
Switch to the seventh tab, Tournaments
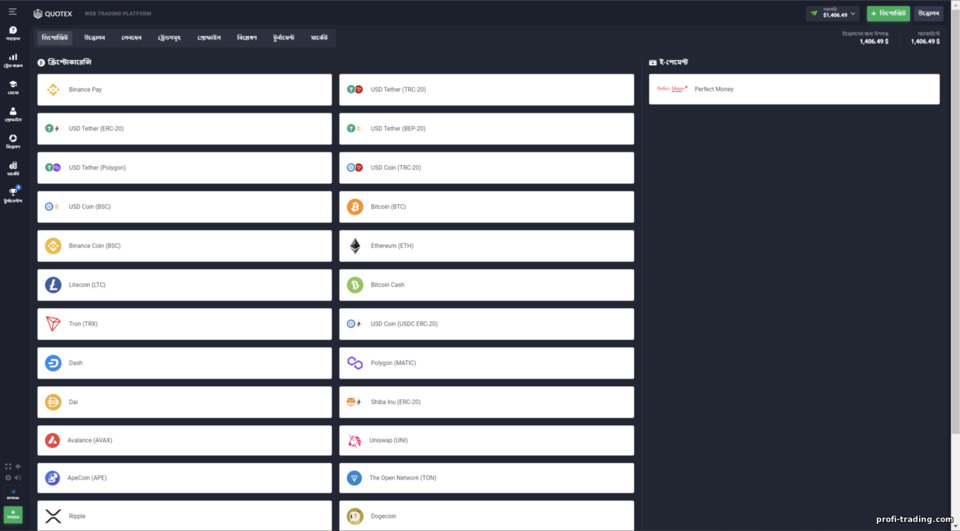(283, 38)
